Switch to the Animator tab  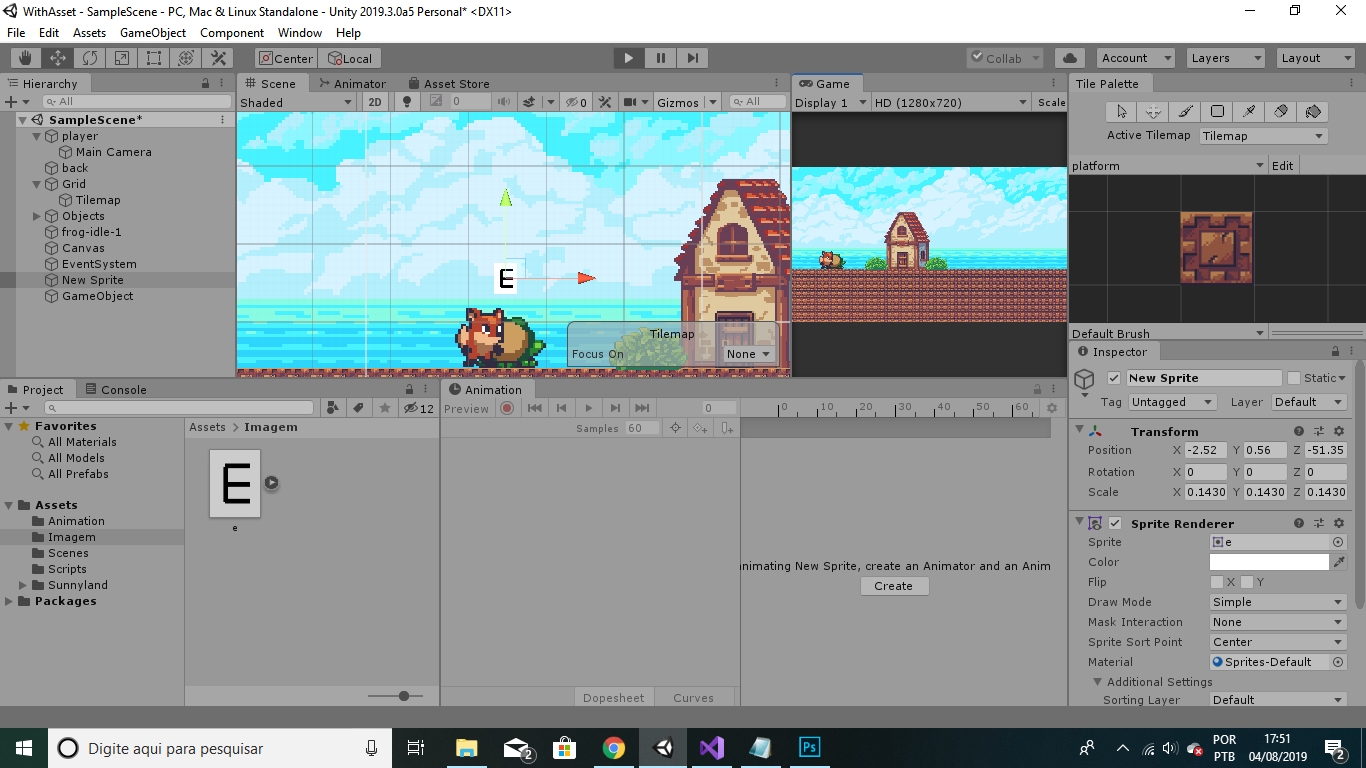click(x=352, y=84)
